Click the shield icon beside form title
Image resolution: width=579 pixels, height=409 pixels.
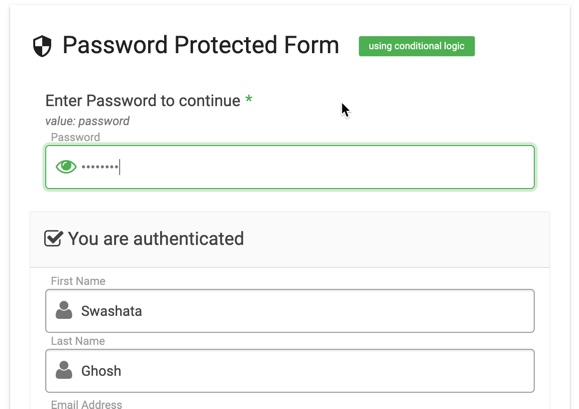coord(42,46)
